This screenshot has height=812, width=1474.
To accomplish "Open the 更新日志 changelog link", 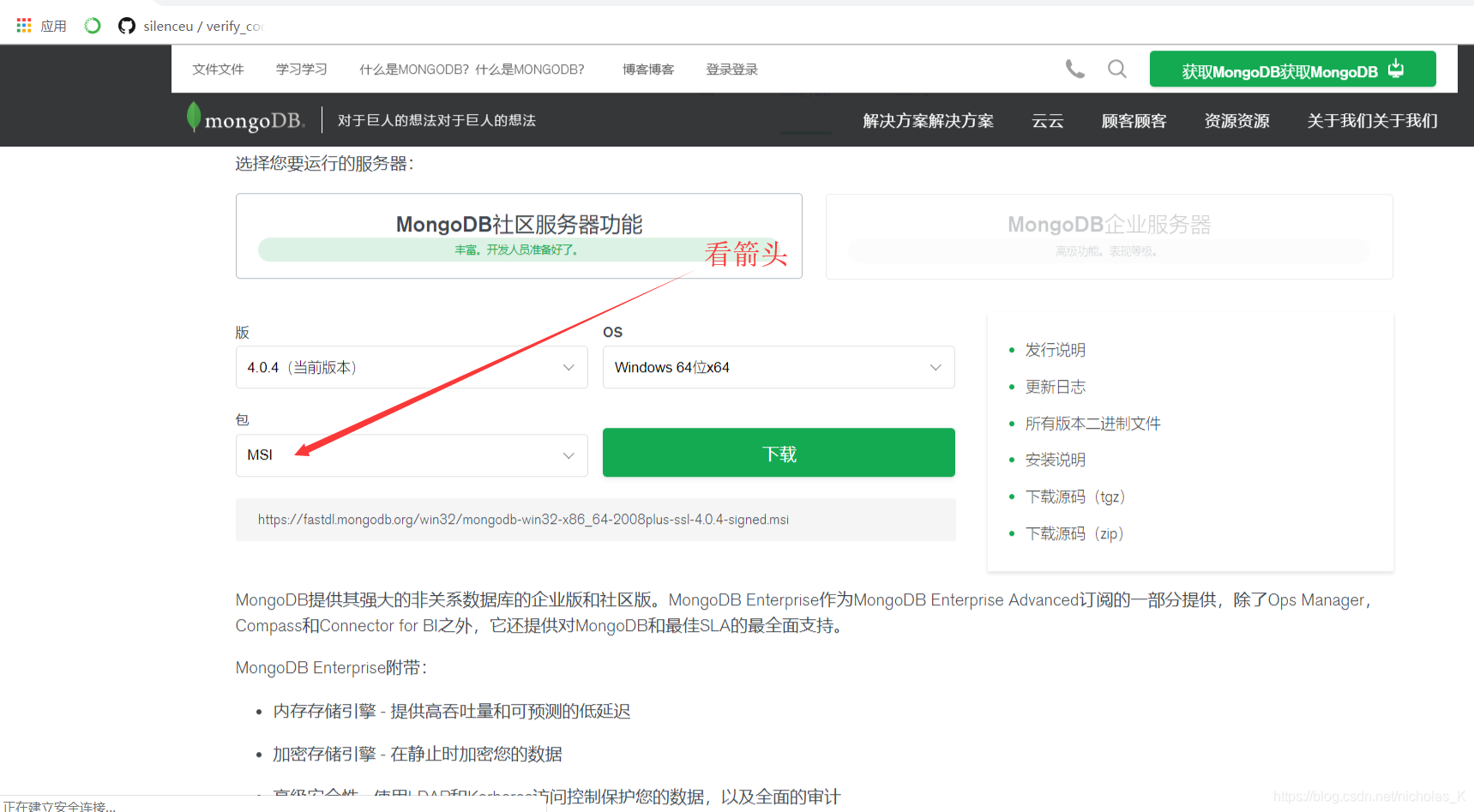I will point(1056,387).
